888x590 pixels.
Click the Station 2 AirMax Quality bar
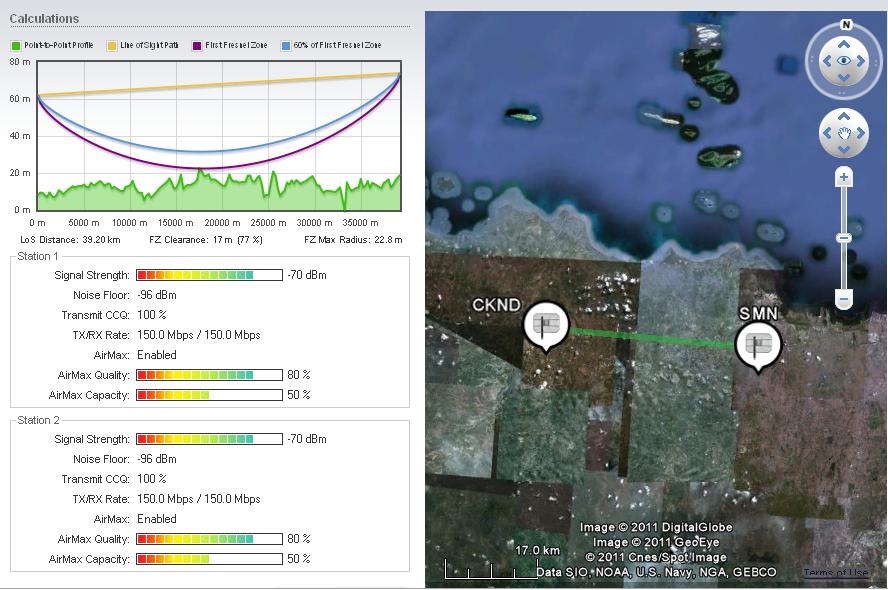pyautogui.click(x=209, y=538)
